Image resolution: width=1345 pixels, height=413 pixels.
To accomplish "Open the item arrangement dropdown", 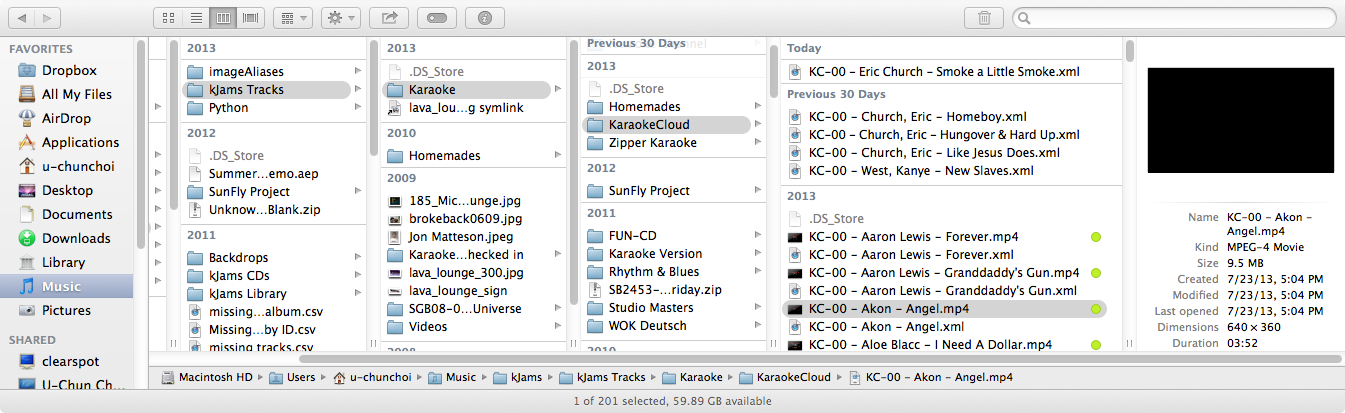I will pyautogui.click(x=293, y=18).
